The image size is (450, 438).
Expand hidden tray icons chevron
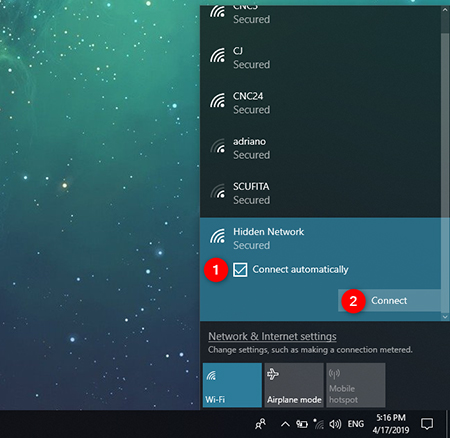coord(285,424)
